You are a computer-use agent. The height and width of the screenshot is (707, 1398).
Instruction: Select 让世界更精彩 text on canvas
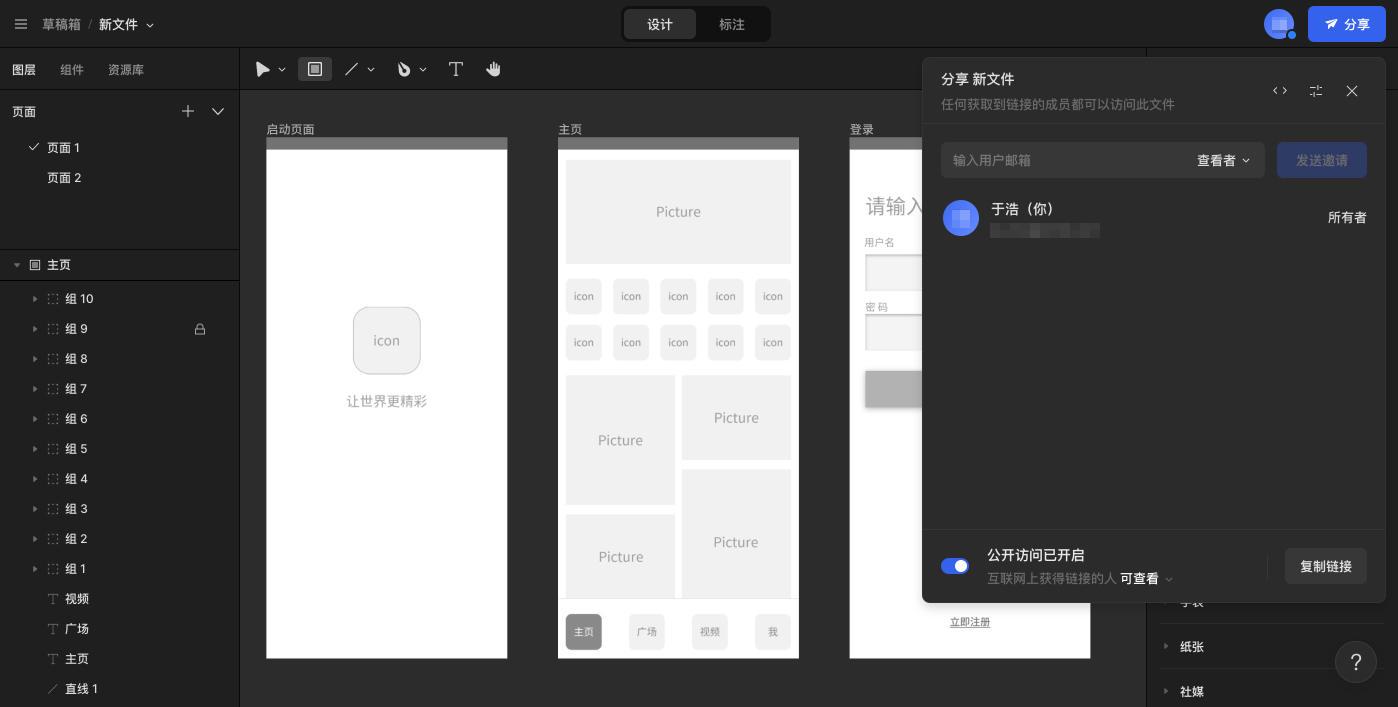[x=387, y=401]
